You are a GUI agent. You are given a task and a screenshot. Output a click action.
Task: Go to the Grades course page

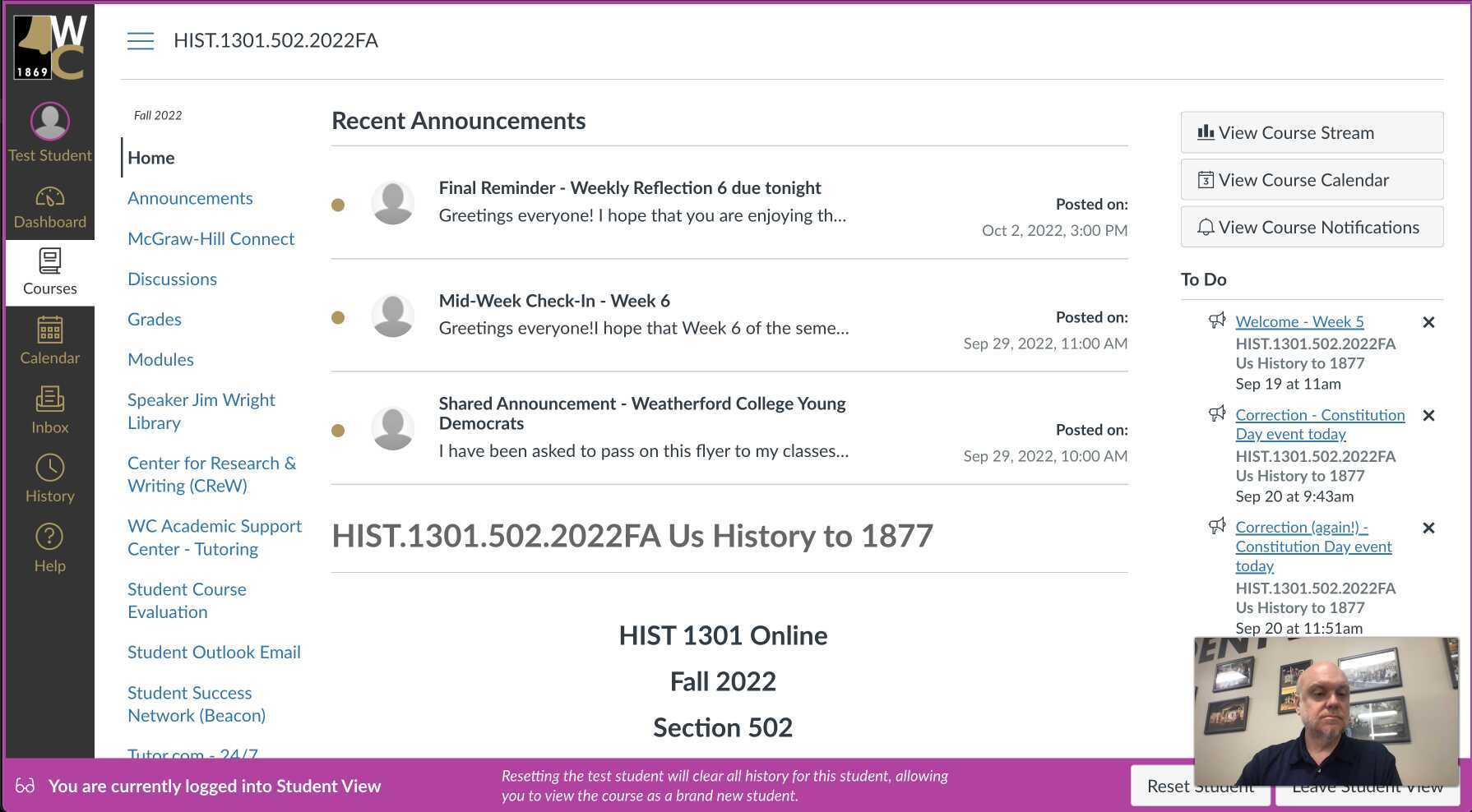click(155, 320)
